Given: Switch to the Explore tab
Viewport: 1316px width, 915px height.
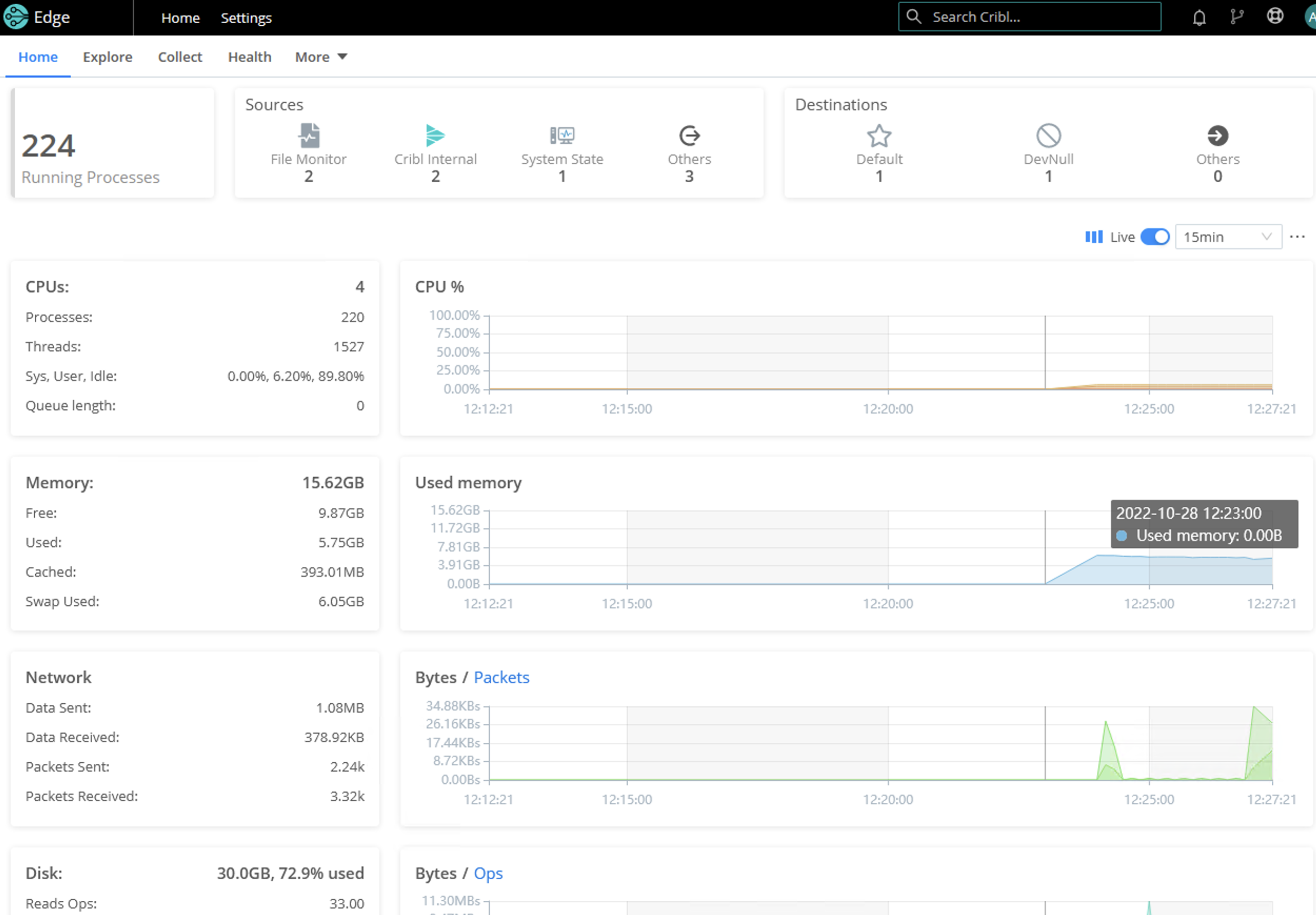Looking at the screenshot, I should (108, 57).
